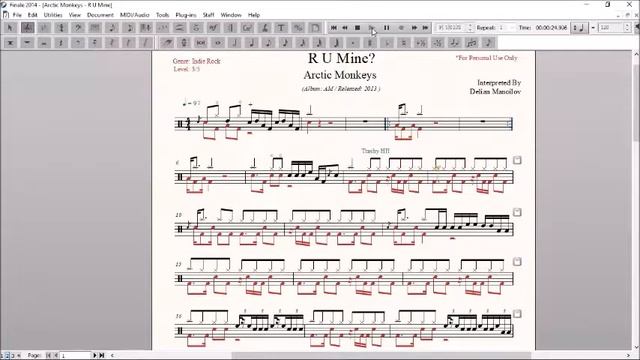640x360 pixels.
Task: Choose the tie tool
Action: [455, 42]
